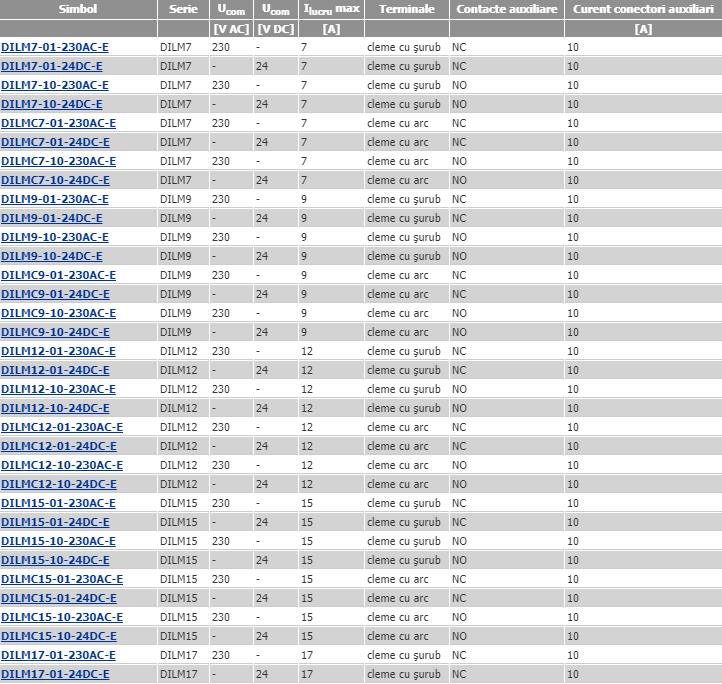Image resolution: width=722 pixels, height=684 pixels.
Task: Open the DILMC7-10-24DC-E link
Action: pyautogui.click(x=55, y=181)
